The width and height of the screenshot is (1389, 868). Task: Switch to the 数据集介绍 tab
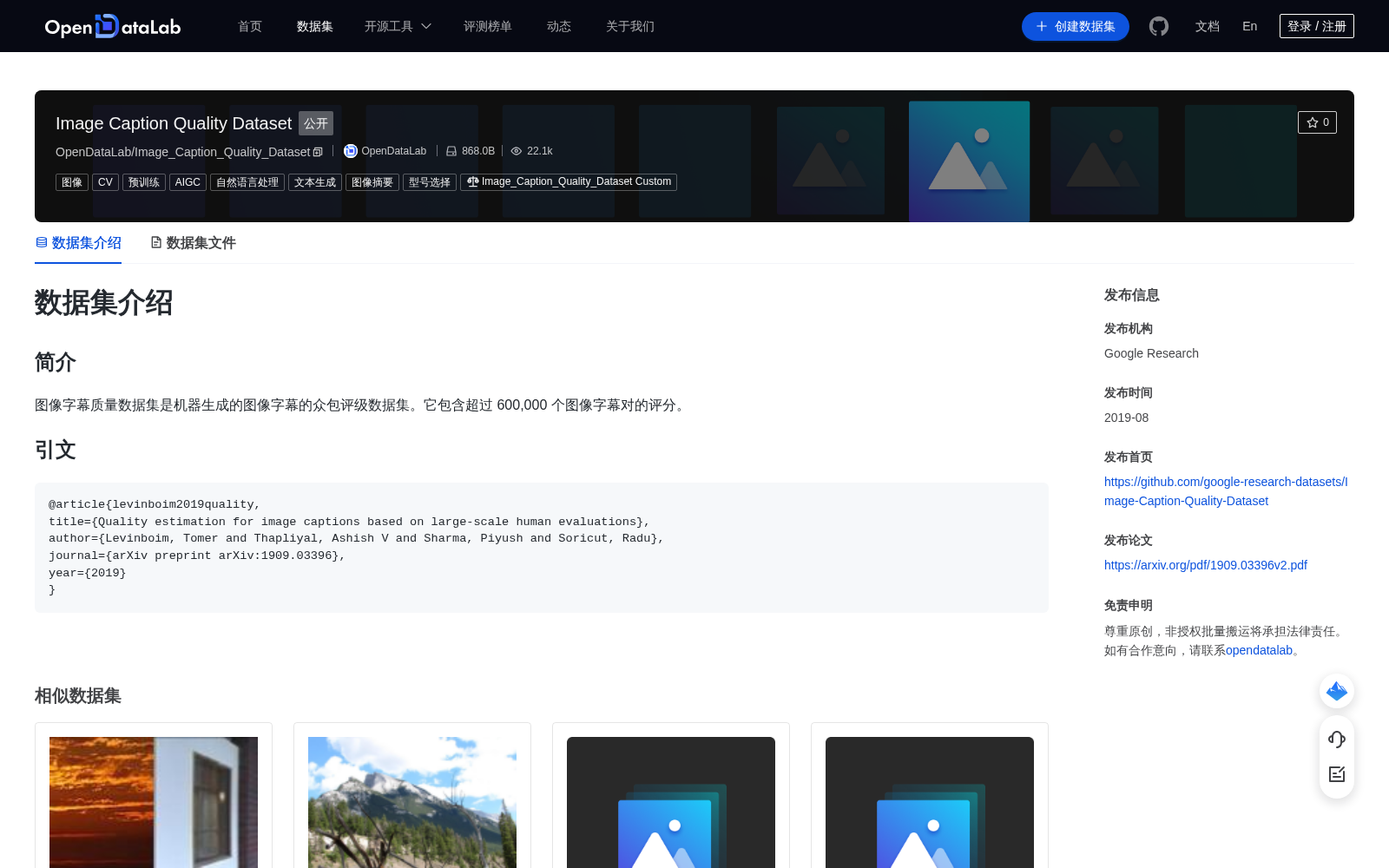tap(78, 243)
